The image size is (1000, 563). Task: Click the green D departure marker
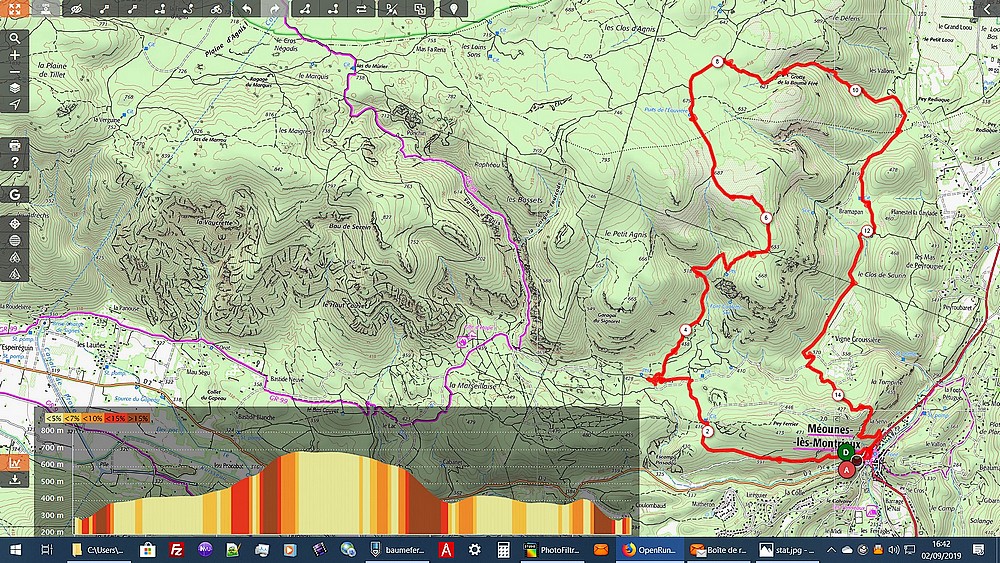click(846, 453)
